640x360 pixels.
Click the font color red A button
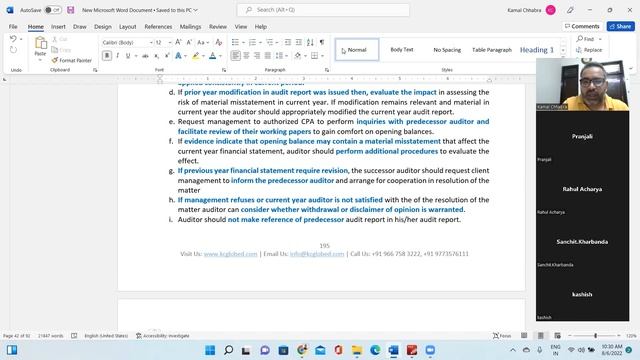click(x=212, y=56)
